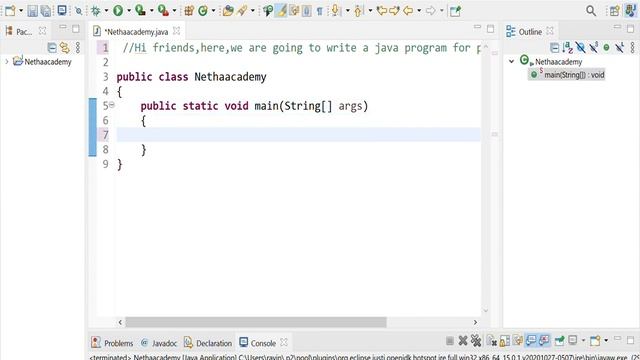Toggle Show Whitespace Characters pilcrow
640x360 pixels.
click(320, 11)
